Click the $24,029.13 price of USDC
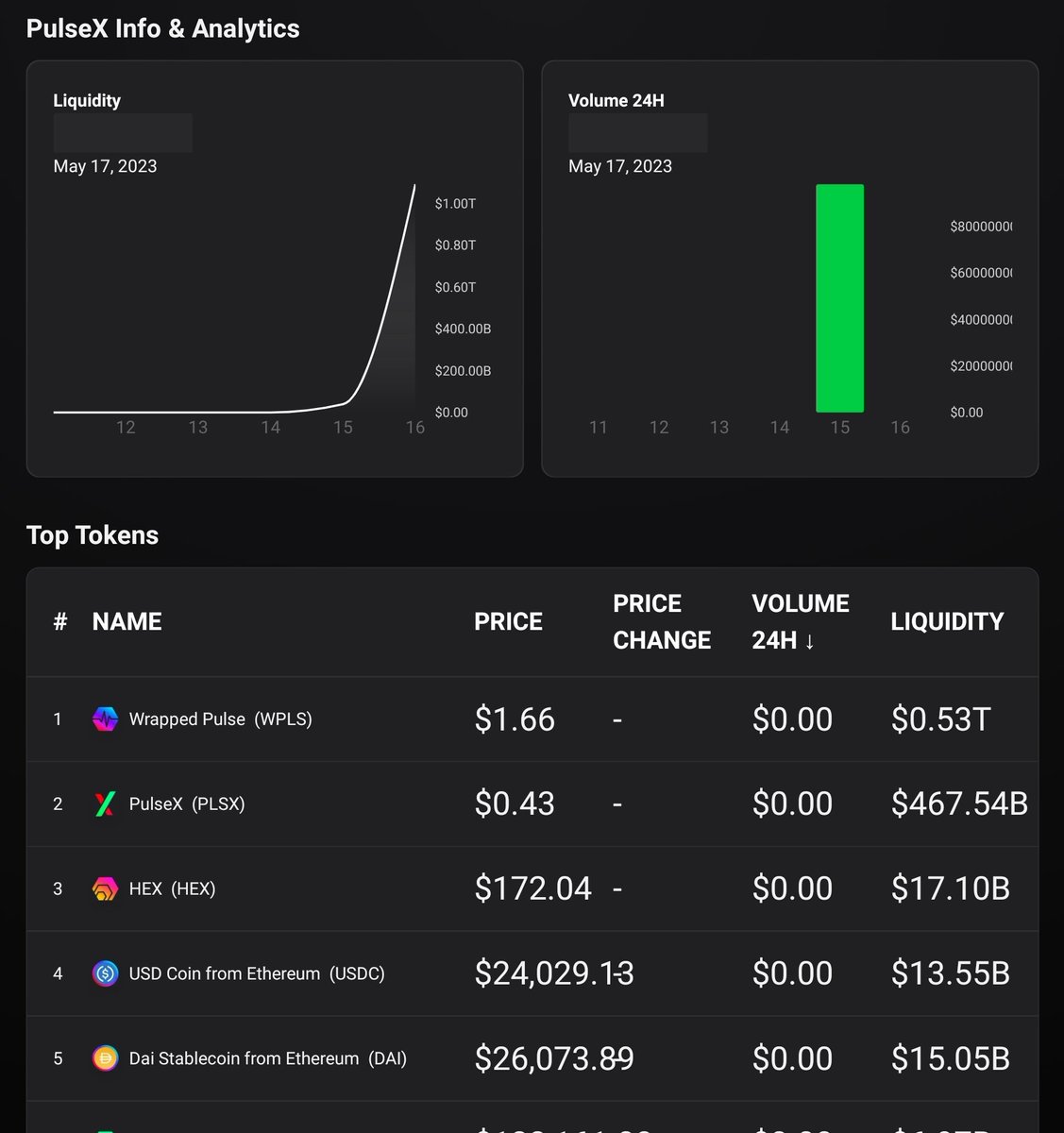 click(x=554, y=973)
